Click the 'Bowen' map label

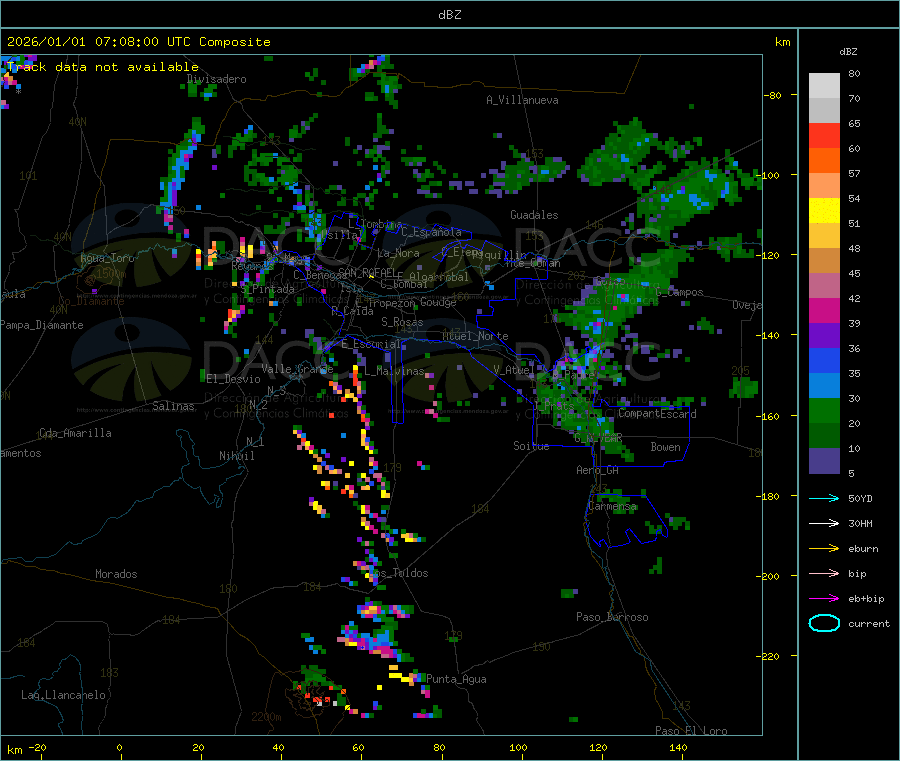pyautogui.click(x=666, y=447)
